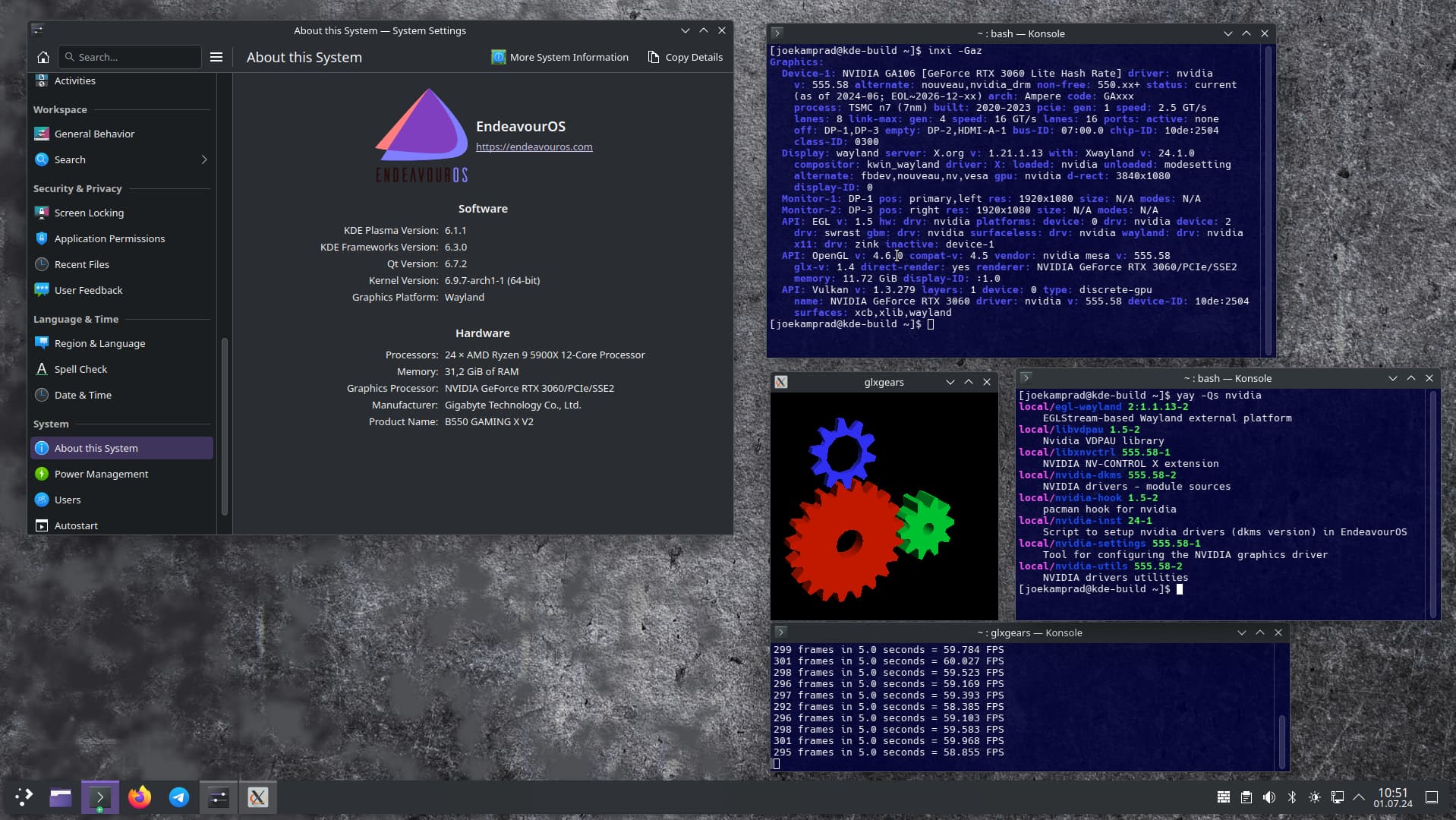
Task: Open Power Management settings
Action: pos(121,474)
